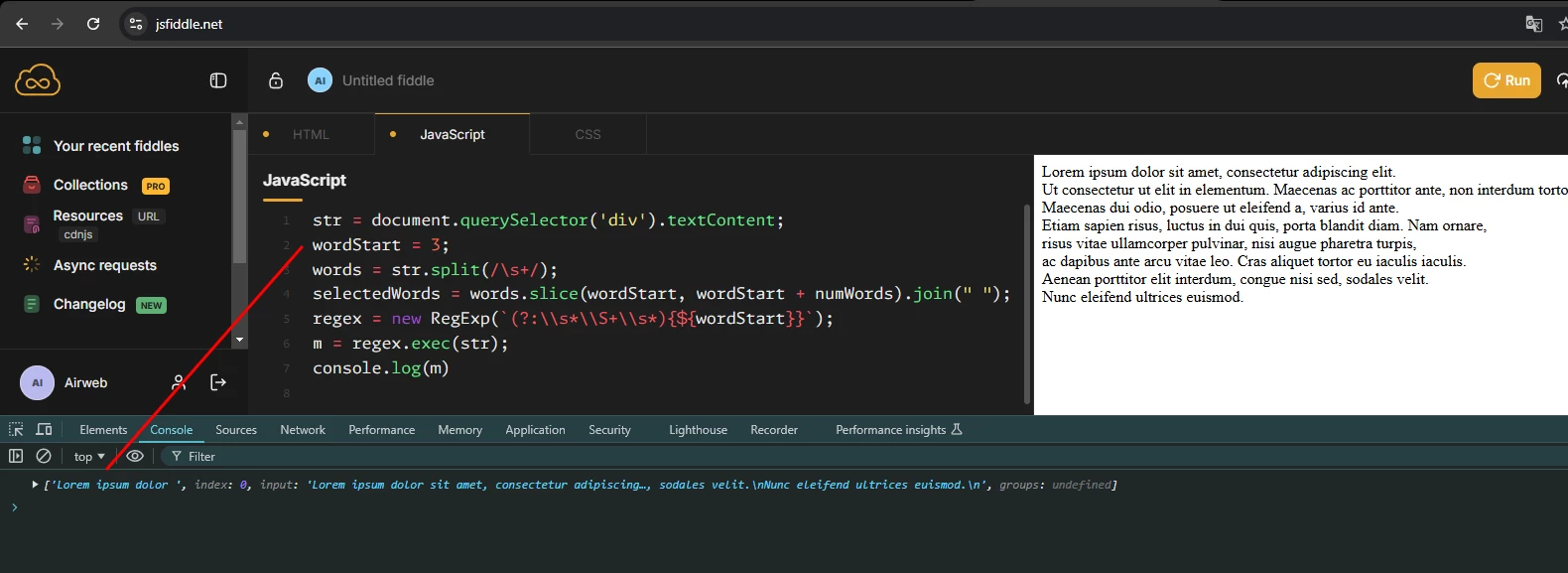1568x573 pixels.
Task: Toggle the sidebar panel icon
Action: coord(218,80)
